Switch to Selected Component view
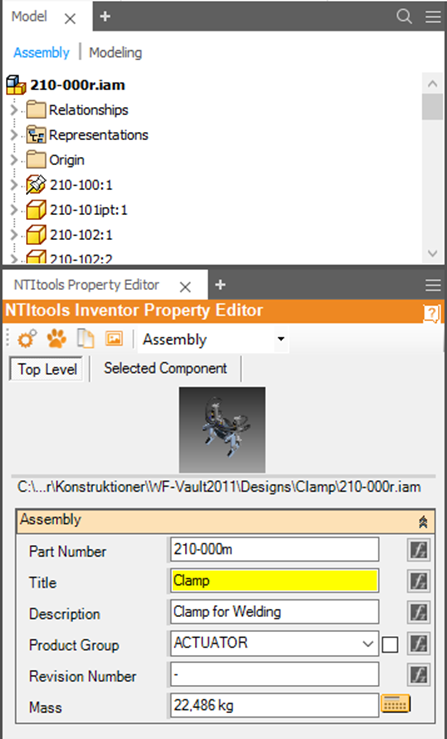The image size is (447, 739). click(166, 368)
